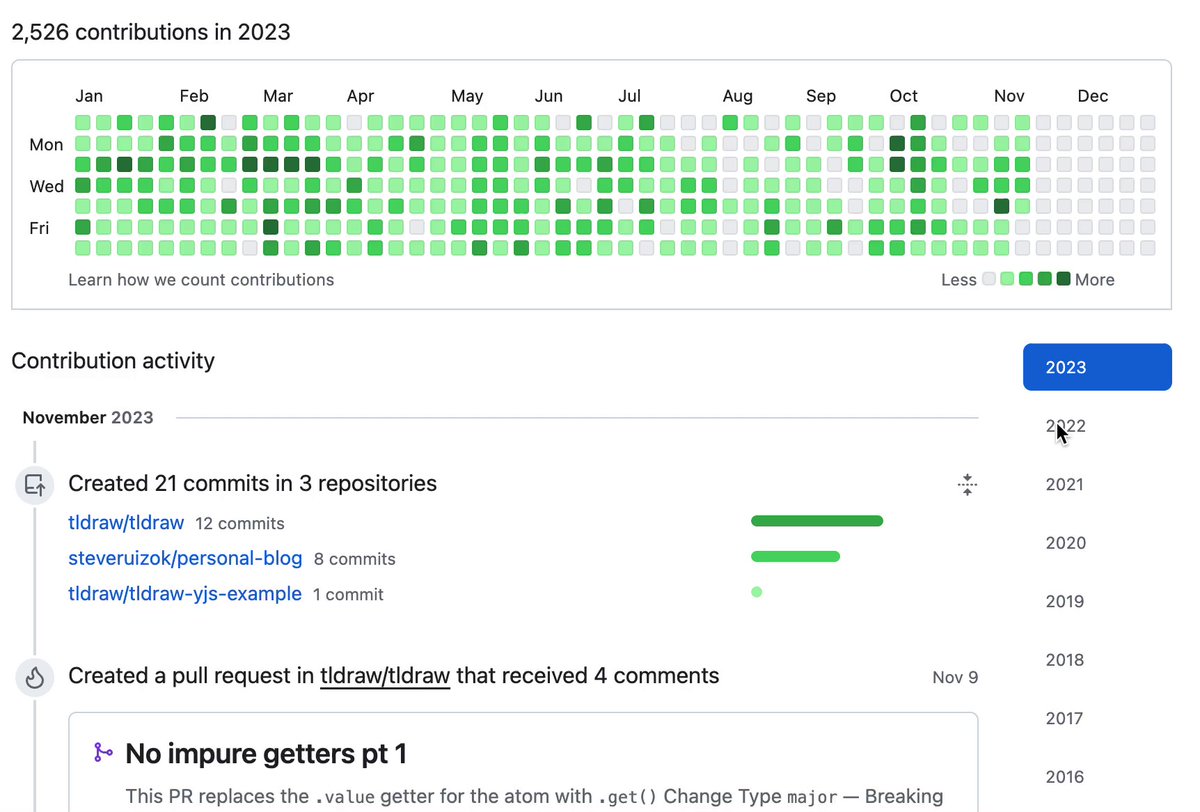Switch contribution activity to year 2022
The width and height of the screenshot is (1200, 812).
coord(1066,426)
